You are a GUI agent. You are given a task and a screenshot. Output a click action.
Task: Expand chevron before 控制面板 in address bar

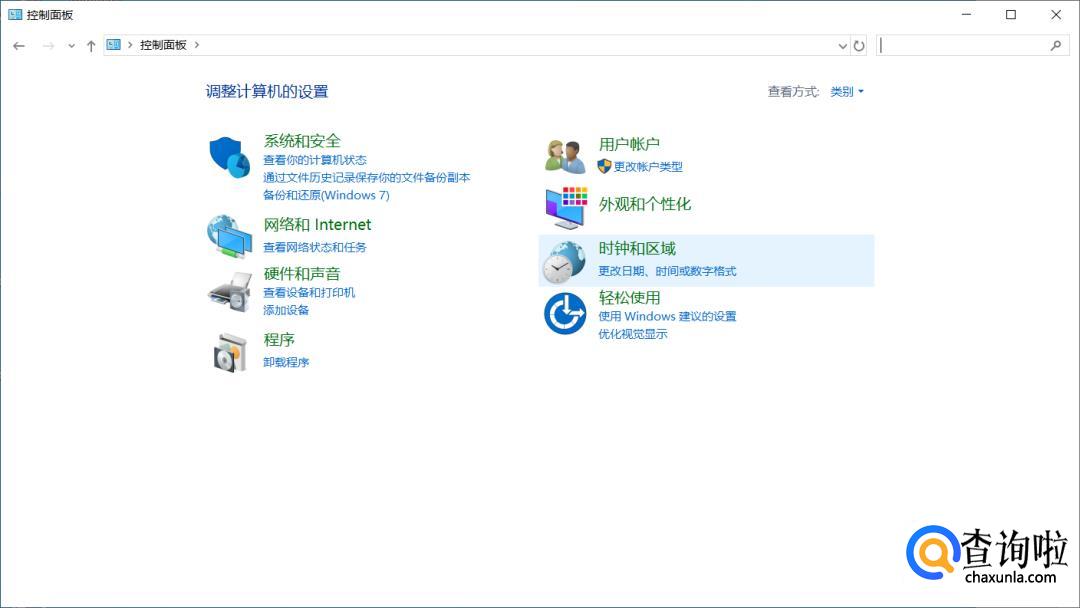coord(129,45)
